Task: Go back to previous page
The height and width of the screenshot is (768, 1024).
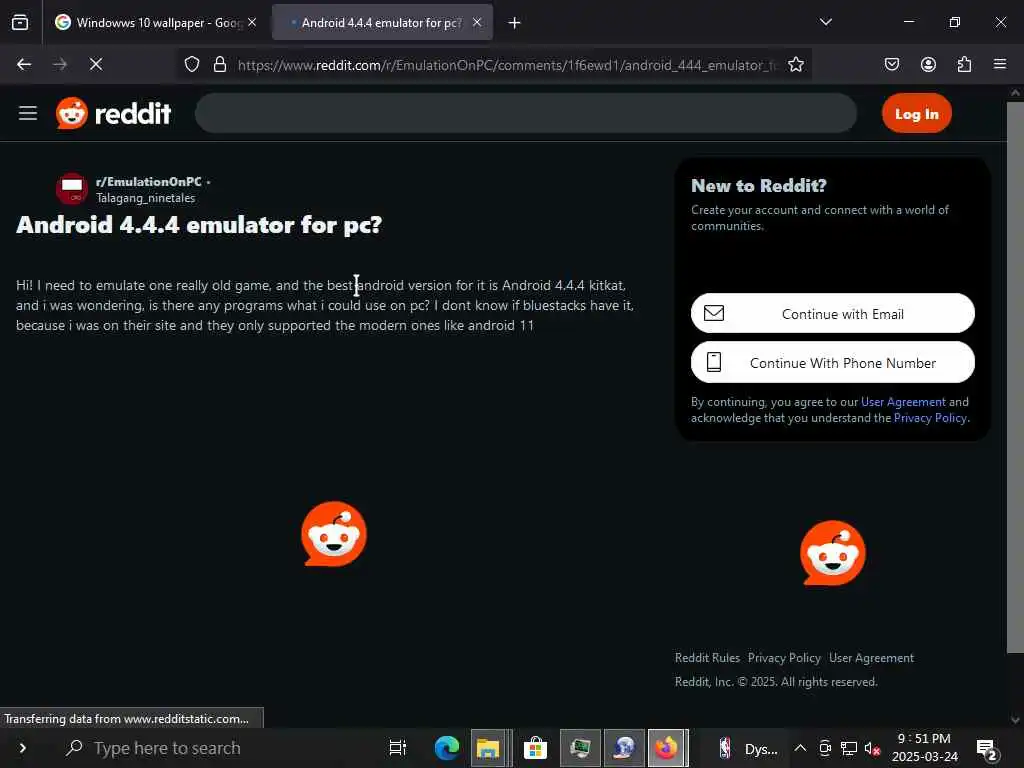Action: pyautogui.click(x=24, y=64)
